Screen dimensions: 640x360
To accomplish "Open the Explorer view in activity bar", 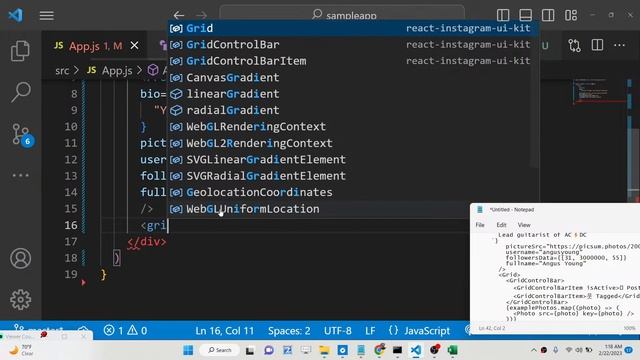I will pyautogui.click(x=20, y=51).
